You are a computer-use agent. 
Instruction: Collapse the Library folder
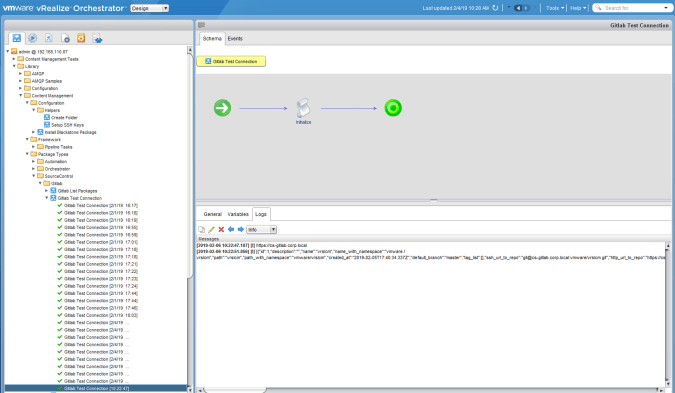pos(14,66)
